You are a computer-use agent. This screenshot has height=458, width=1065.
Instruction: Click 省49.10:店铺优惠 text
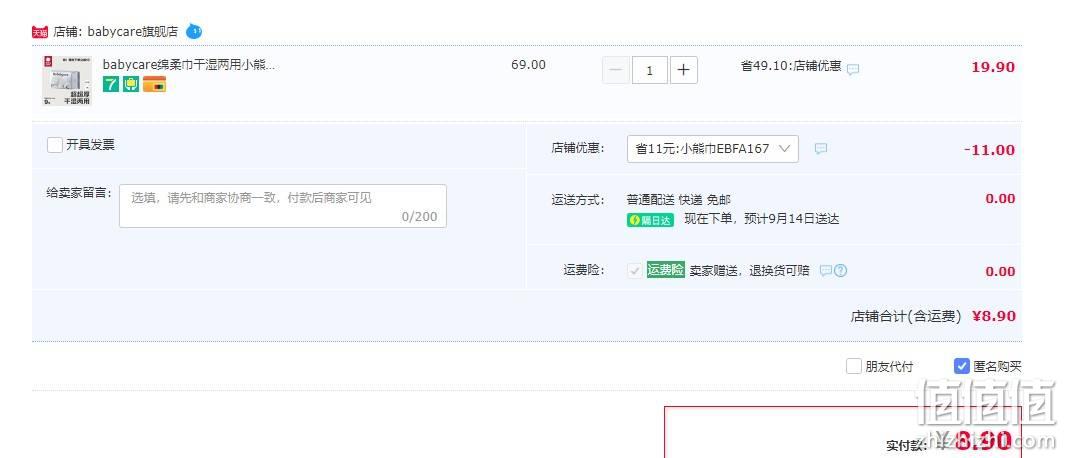[x=791, y=66]
